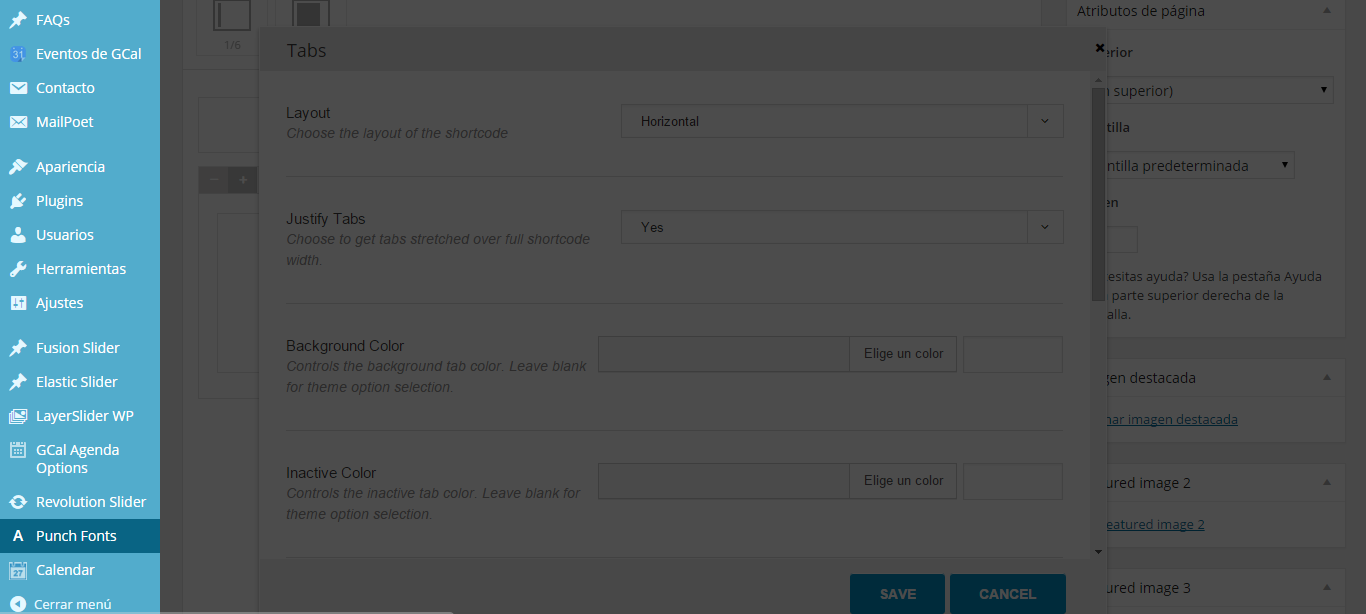
Task: Open Plugins menu item
Action: (x=80, y=201)
